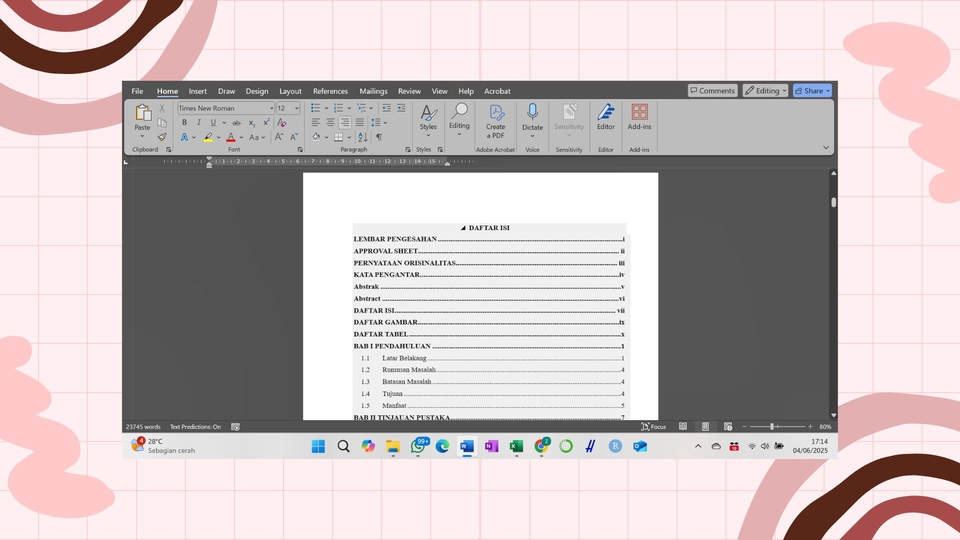Apply subscript formatting
The width and height of the screenshot is (960, 540).
click(x=252, y=122)
